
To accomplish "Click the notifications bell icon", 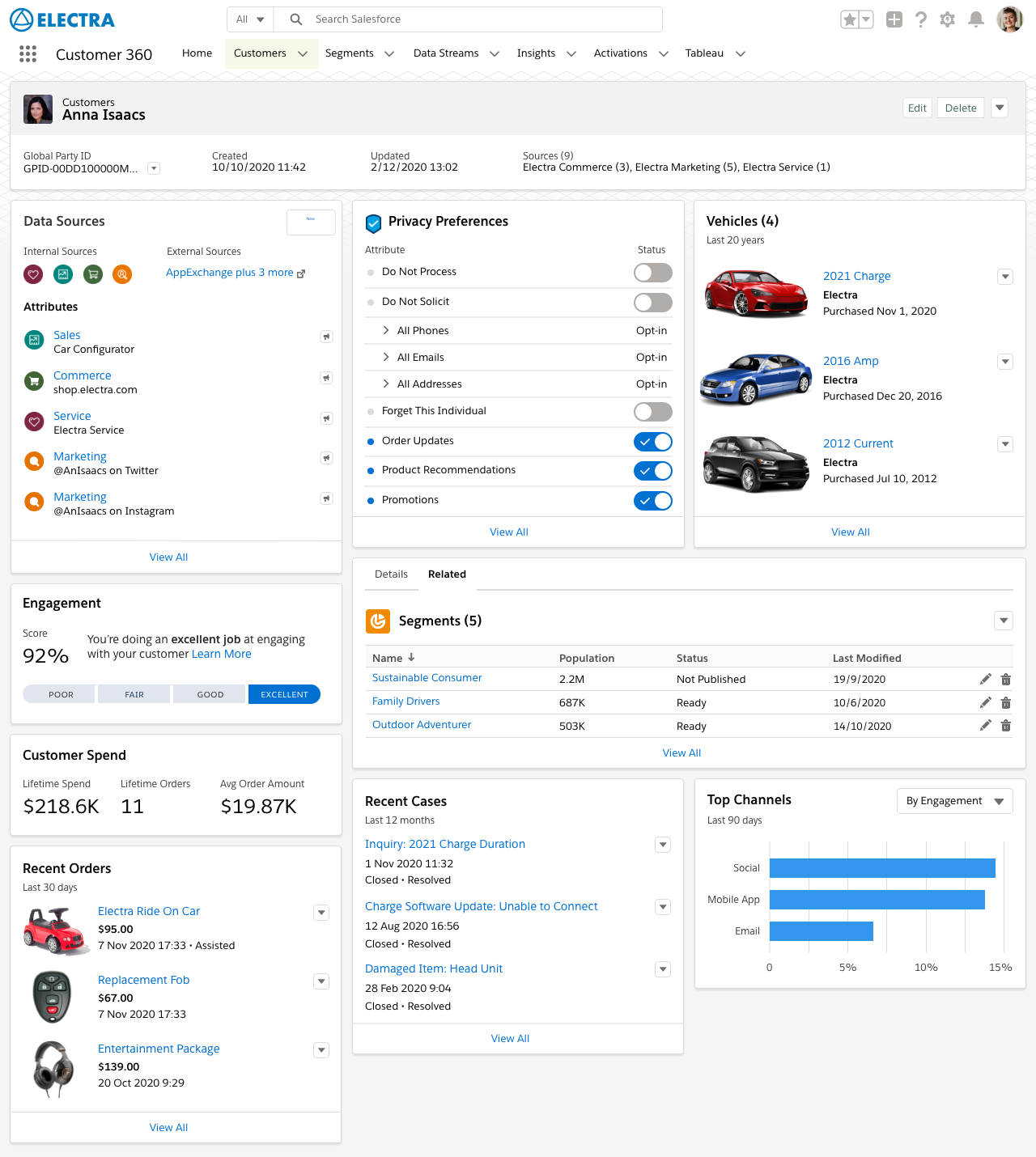I will (x=976, y=19).
